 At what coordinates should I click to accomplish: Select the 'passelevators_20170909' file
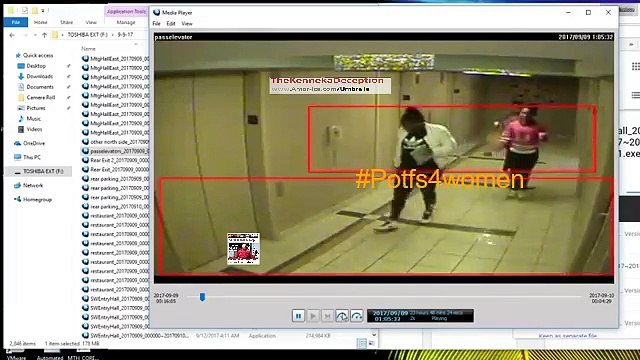coord(116,151)
